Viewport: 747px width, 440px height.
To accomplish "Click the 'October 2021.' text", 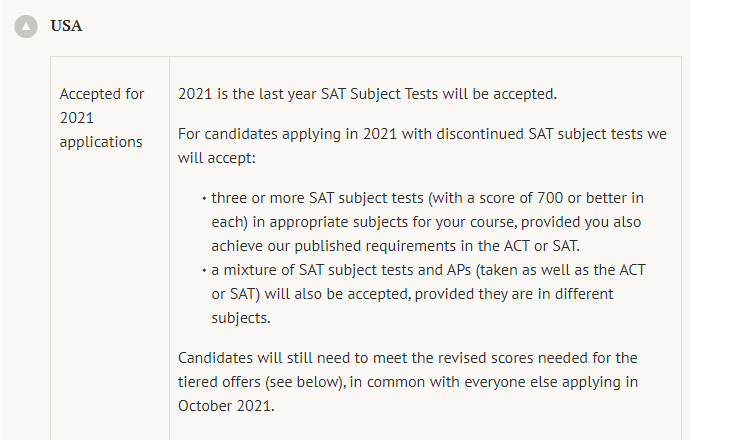I will point(226,406).
